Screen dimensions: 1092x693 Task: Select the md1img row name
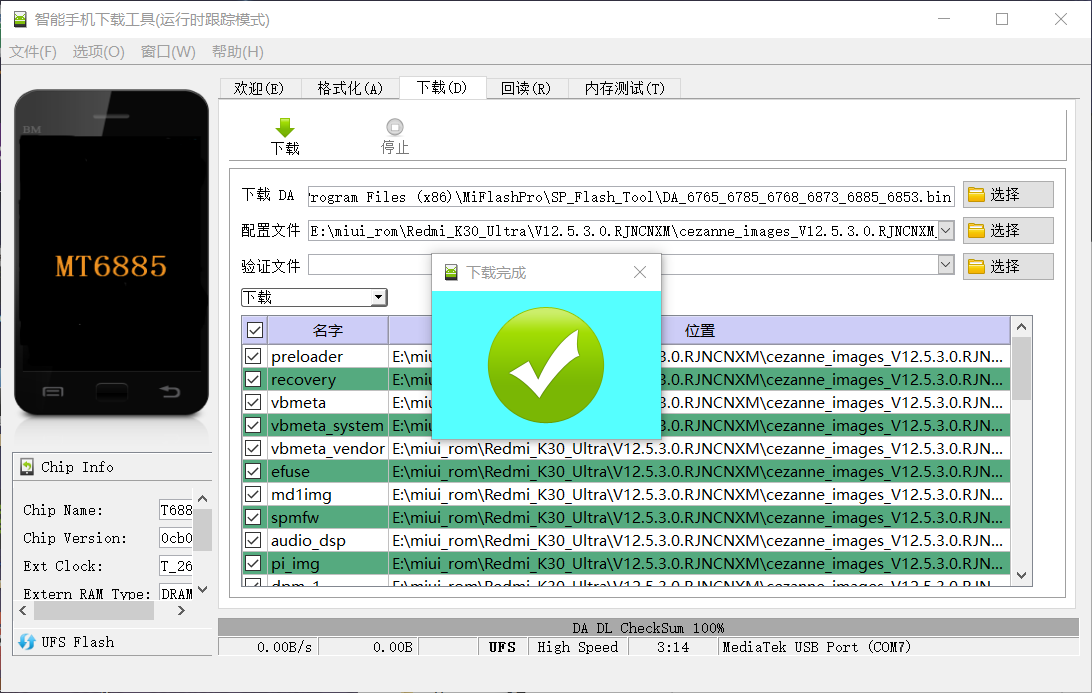pyautogui.click(x=301, y=495)
